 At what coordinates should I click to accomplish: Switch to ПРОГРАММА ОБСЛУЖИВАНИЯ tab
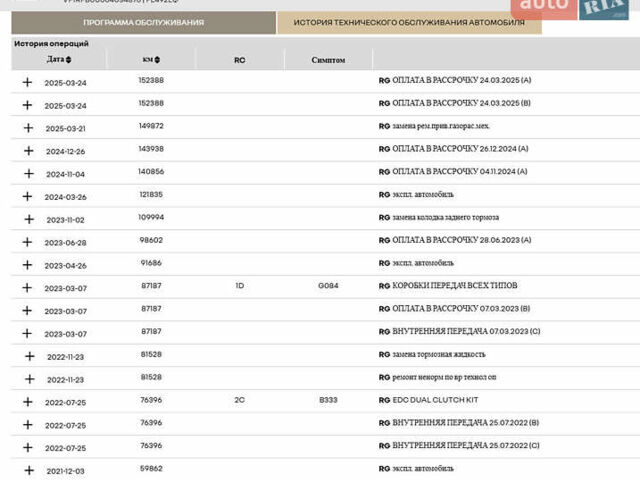pyautogui.click(x=143, y=22)
